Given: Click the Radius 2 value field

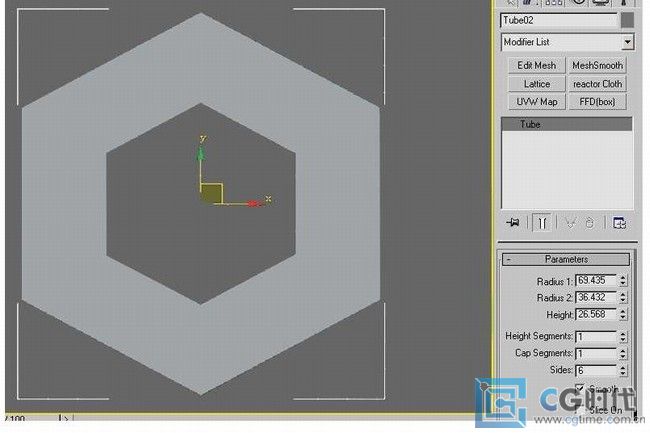Looking at the screenshot, I should point(596,298).
